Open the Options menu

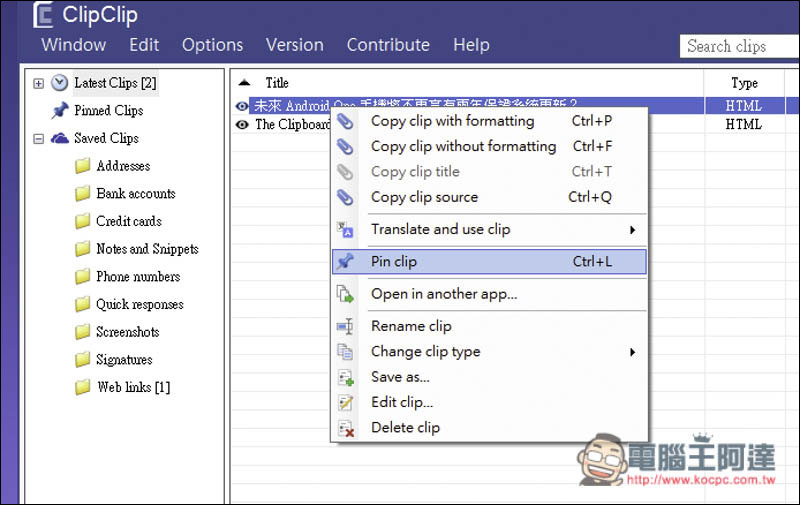[212, 45]
